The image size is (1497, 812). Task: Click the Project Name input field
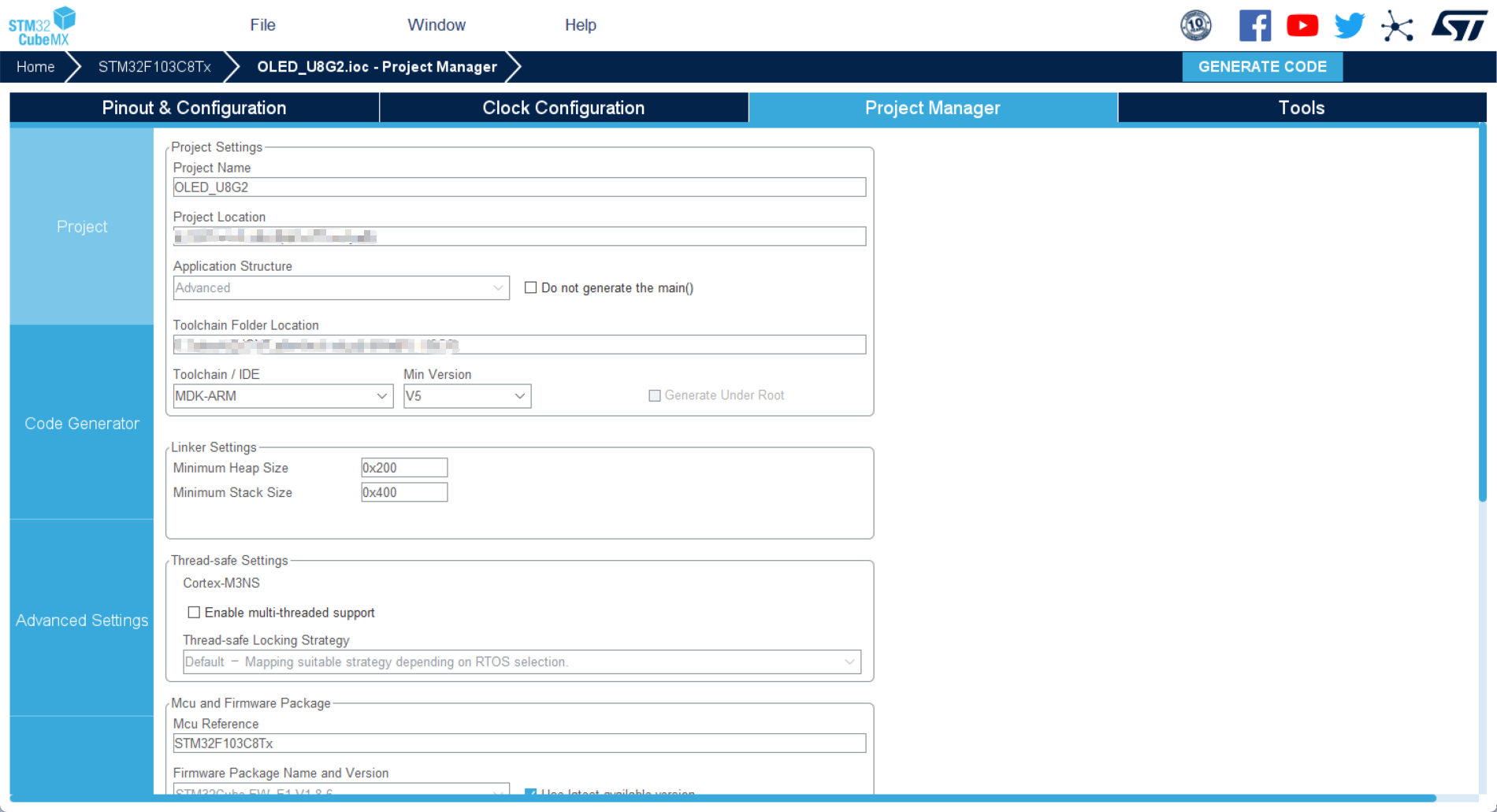519,187
